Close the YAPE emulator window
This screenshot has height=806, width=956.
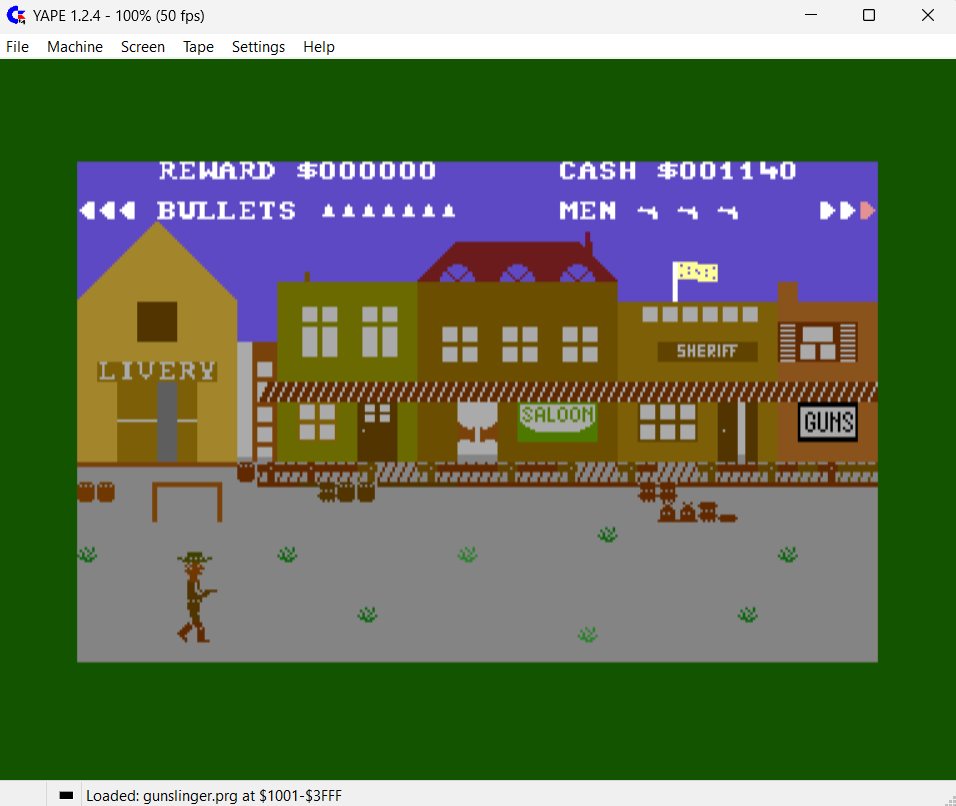pos(927,15)
